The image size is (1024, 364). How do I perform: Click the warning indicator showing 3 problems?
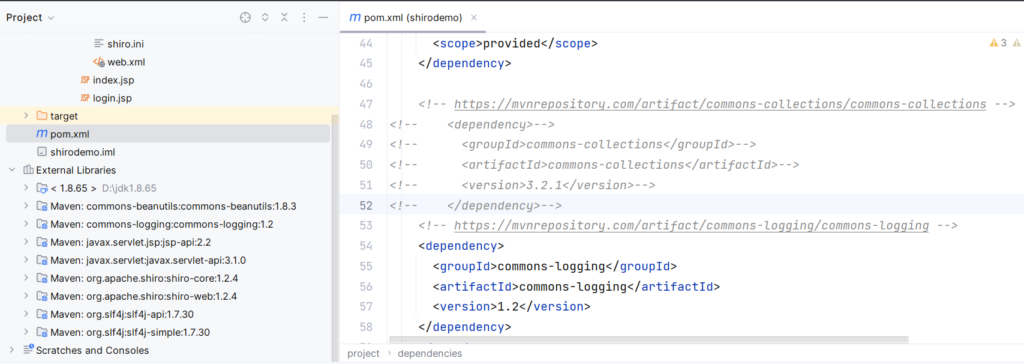(x=999, y=43)
